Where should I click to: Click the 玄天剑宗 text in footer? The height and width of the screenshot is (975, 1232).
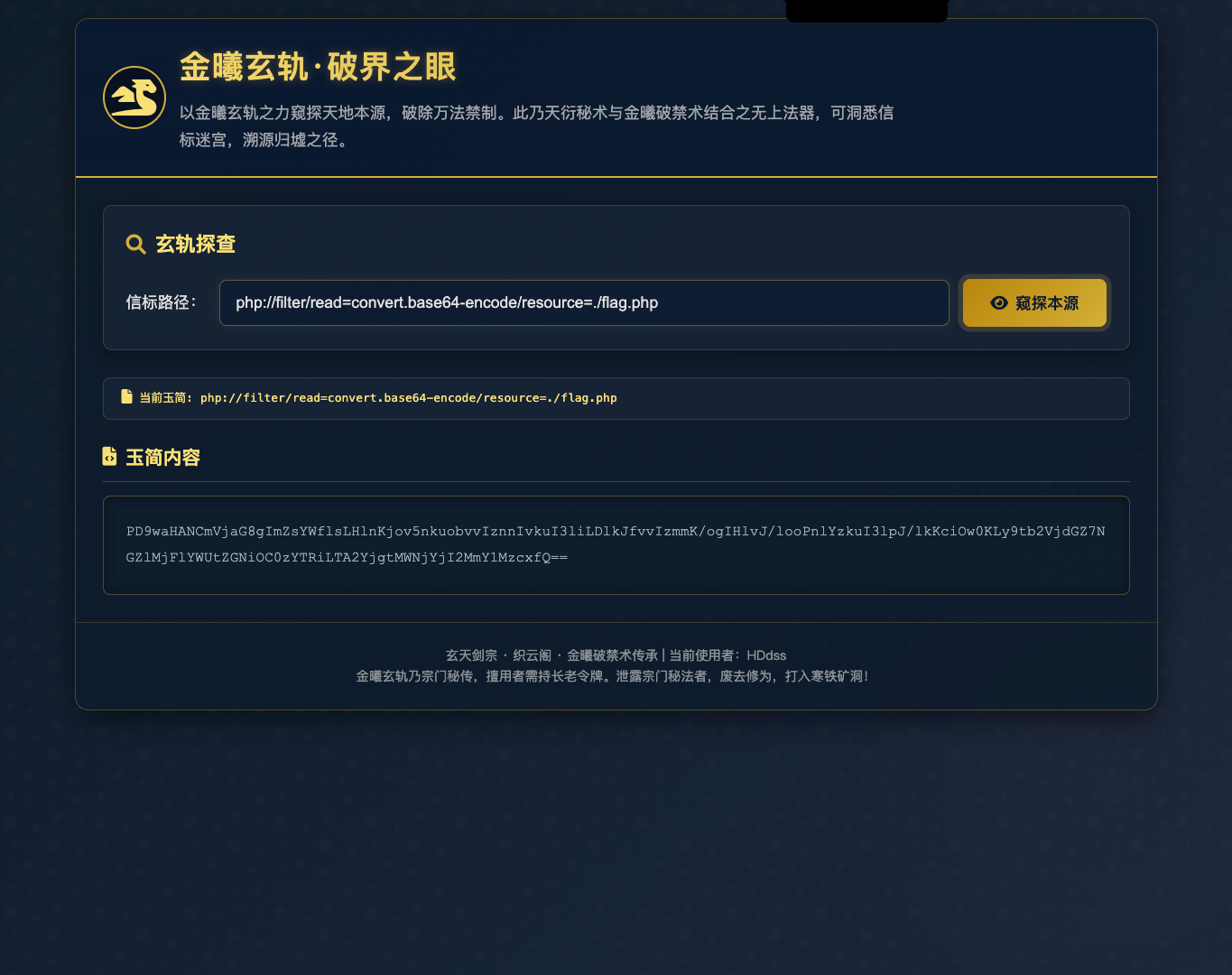pyautogui.click(x=471, y=655)
